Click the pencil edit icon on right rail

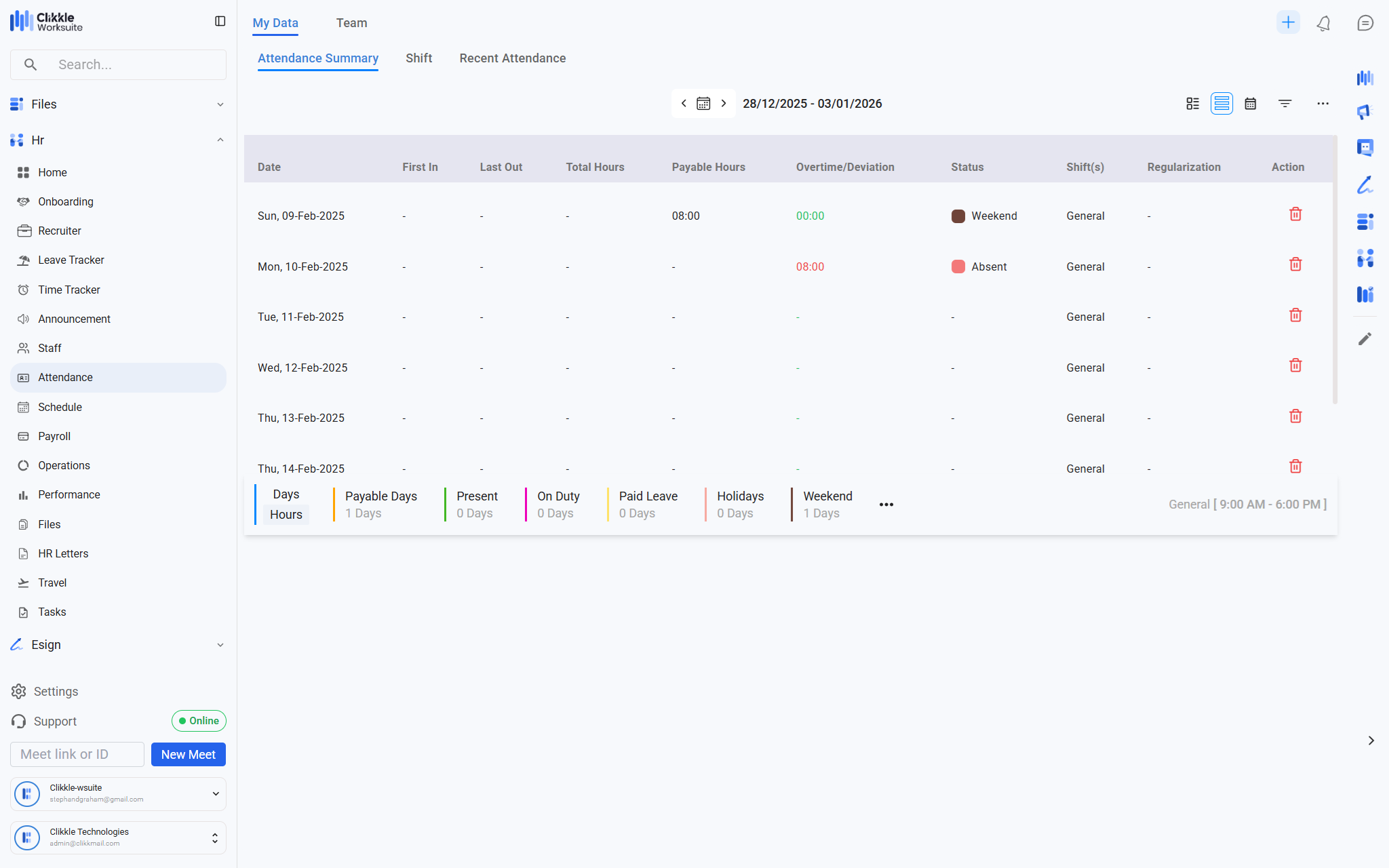point(1365,338)
